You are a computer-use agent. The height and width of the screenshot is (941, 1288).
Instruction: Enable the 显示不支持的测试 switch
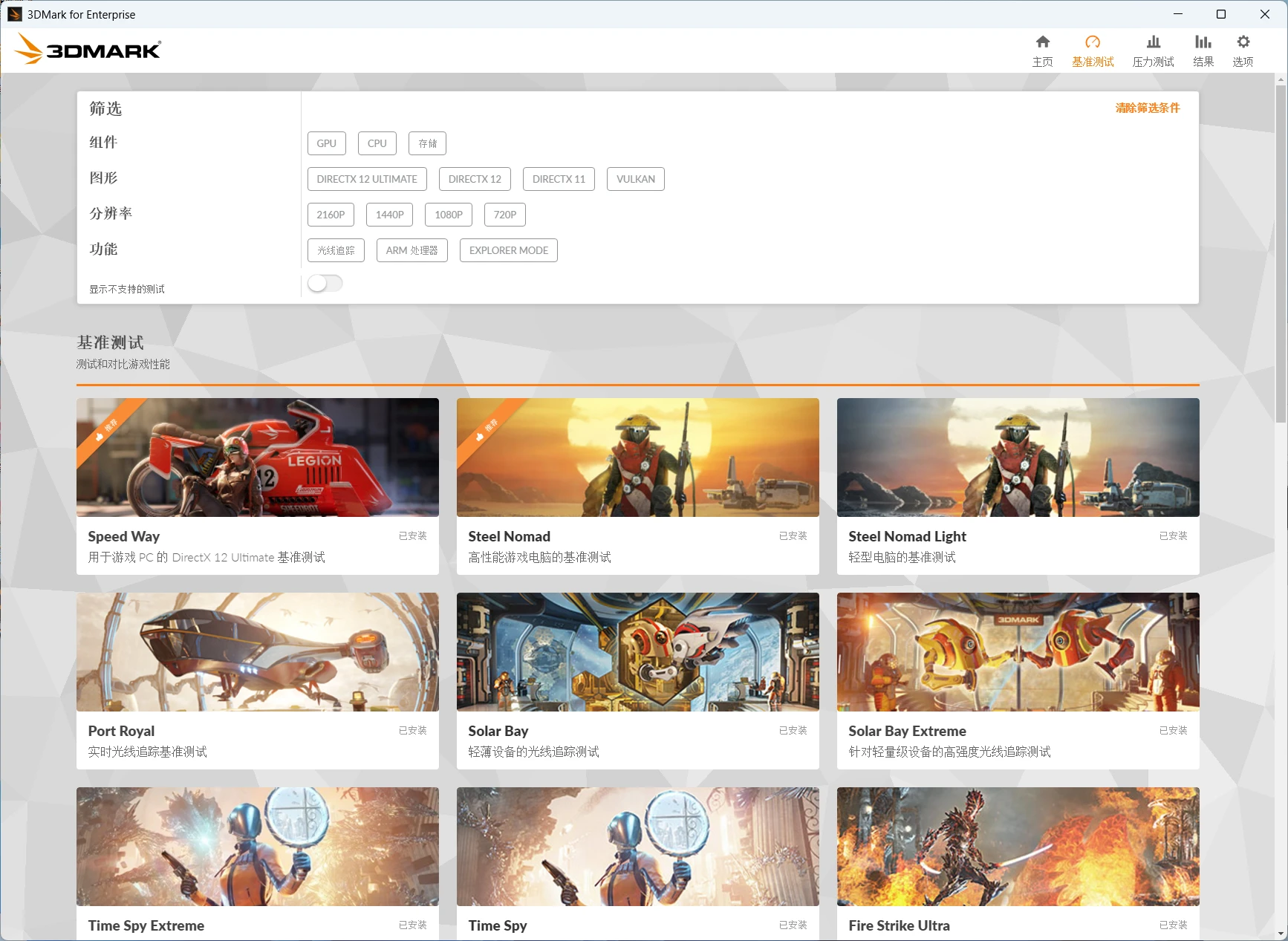coord(325,283)
